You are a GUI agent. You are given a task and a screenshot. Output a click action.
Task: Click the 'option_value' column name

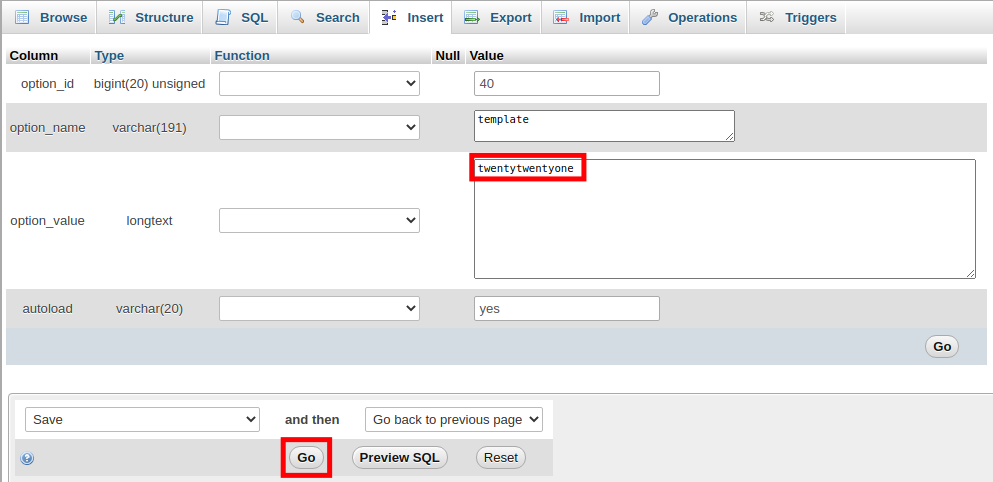pyautogui.click(x=47, y=221)
